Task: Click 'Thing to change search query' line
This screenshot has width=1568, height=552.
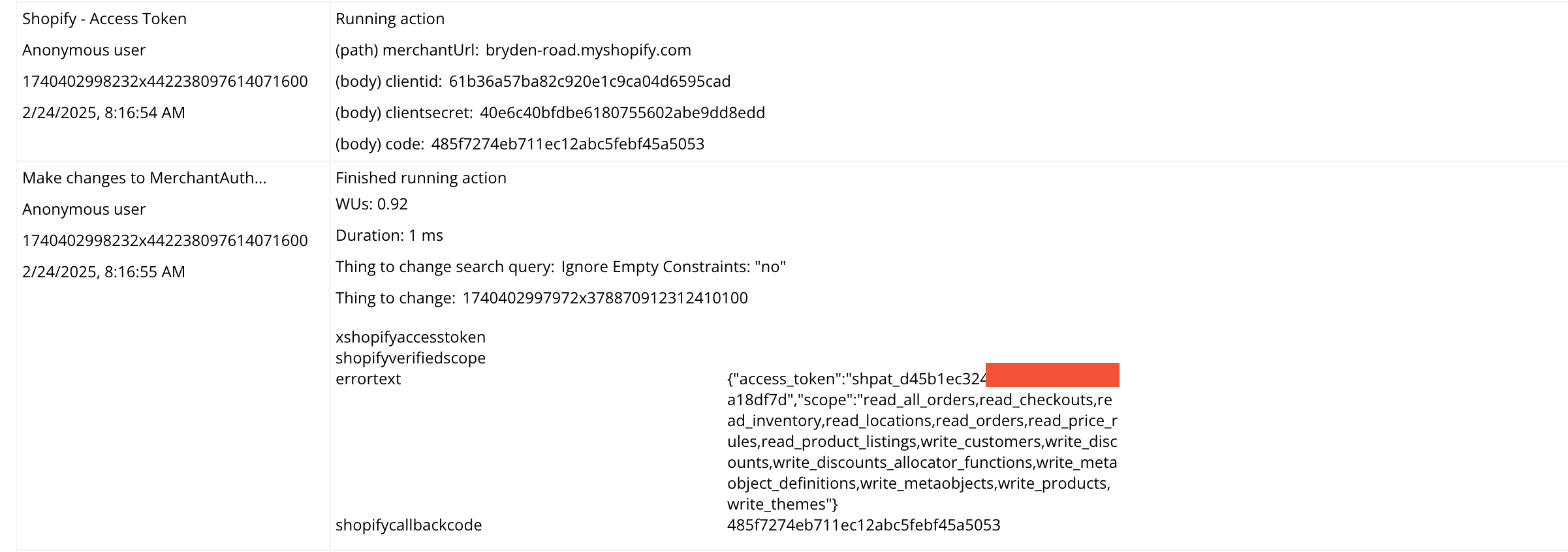Action: click(x=560, y=267)
